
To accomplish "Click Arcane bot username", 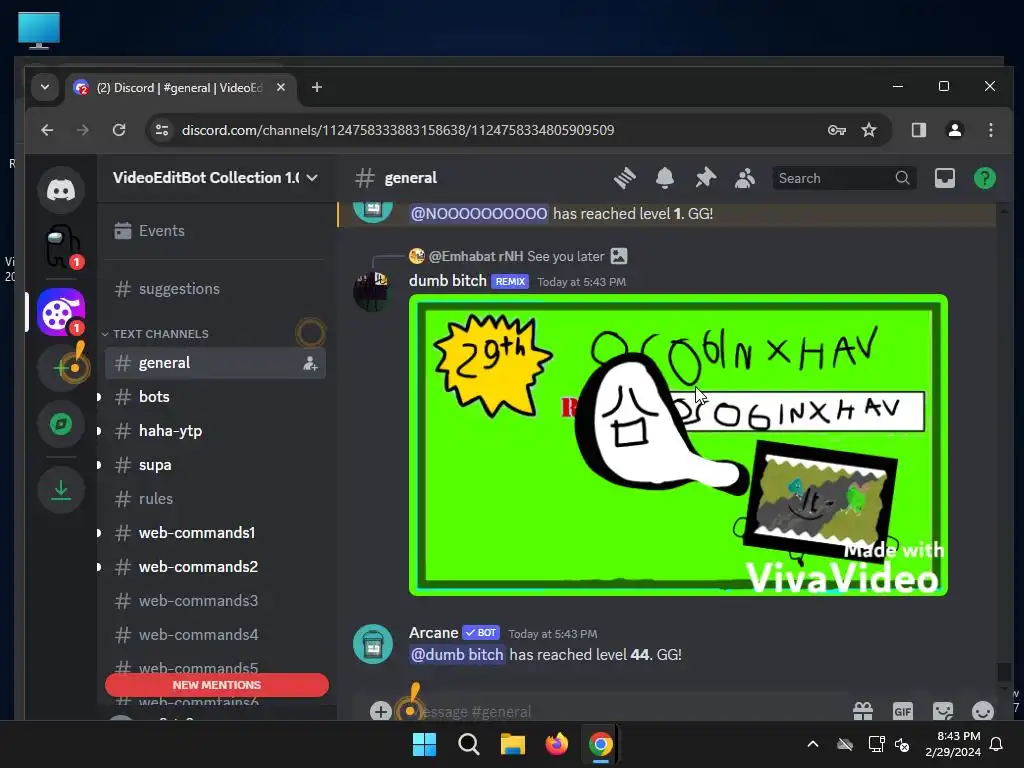I will click(x=433, y=633).
